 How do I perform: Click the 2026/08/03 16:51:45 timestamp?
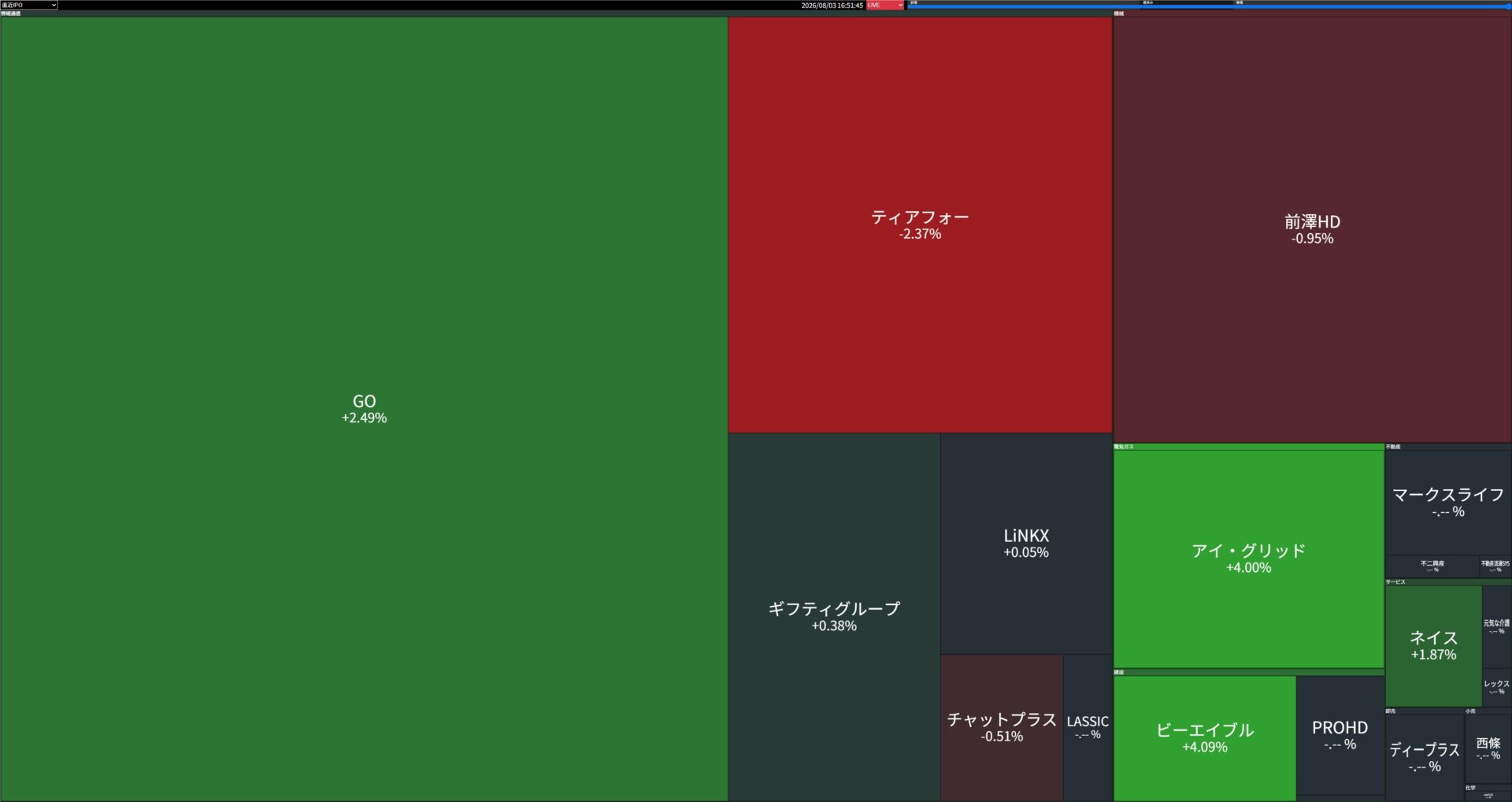[832, 6]
